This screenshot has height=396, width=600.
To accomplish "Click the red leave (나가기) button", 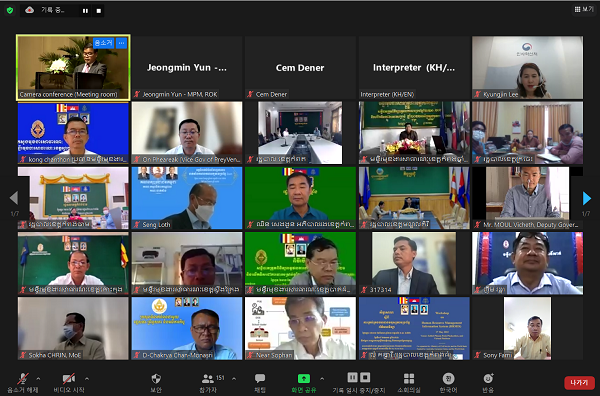I will point(579,383).
